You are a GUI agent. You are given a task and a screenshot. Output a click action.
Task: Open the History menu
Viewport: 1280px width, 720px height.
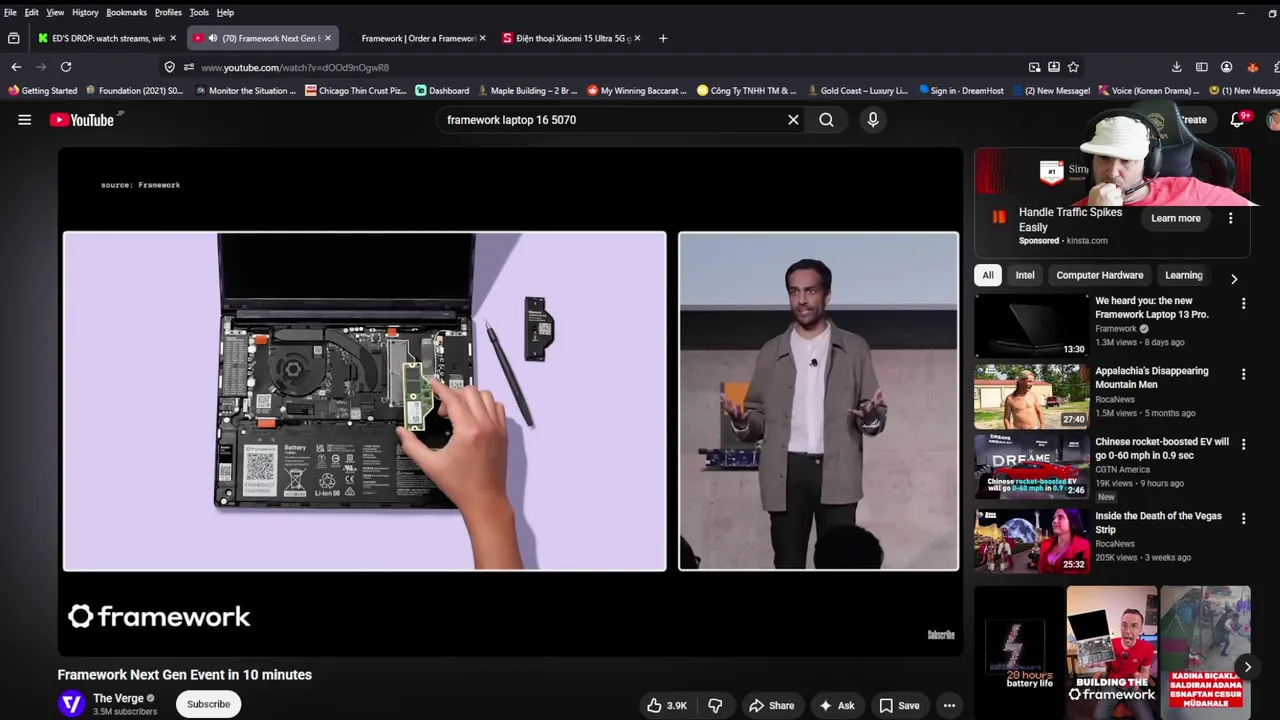coord(85,12)
